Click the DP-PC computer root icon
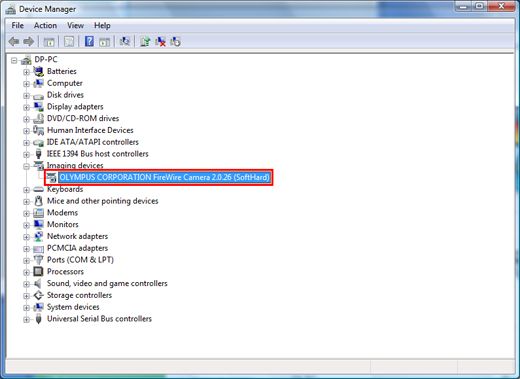 click(x=26, y=60)
